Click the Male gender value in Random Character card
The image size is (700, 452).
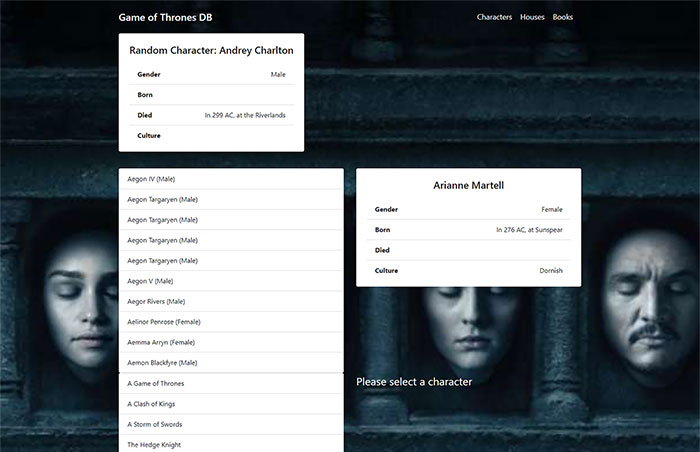click(278, 75)
